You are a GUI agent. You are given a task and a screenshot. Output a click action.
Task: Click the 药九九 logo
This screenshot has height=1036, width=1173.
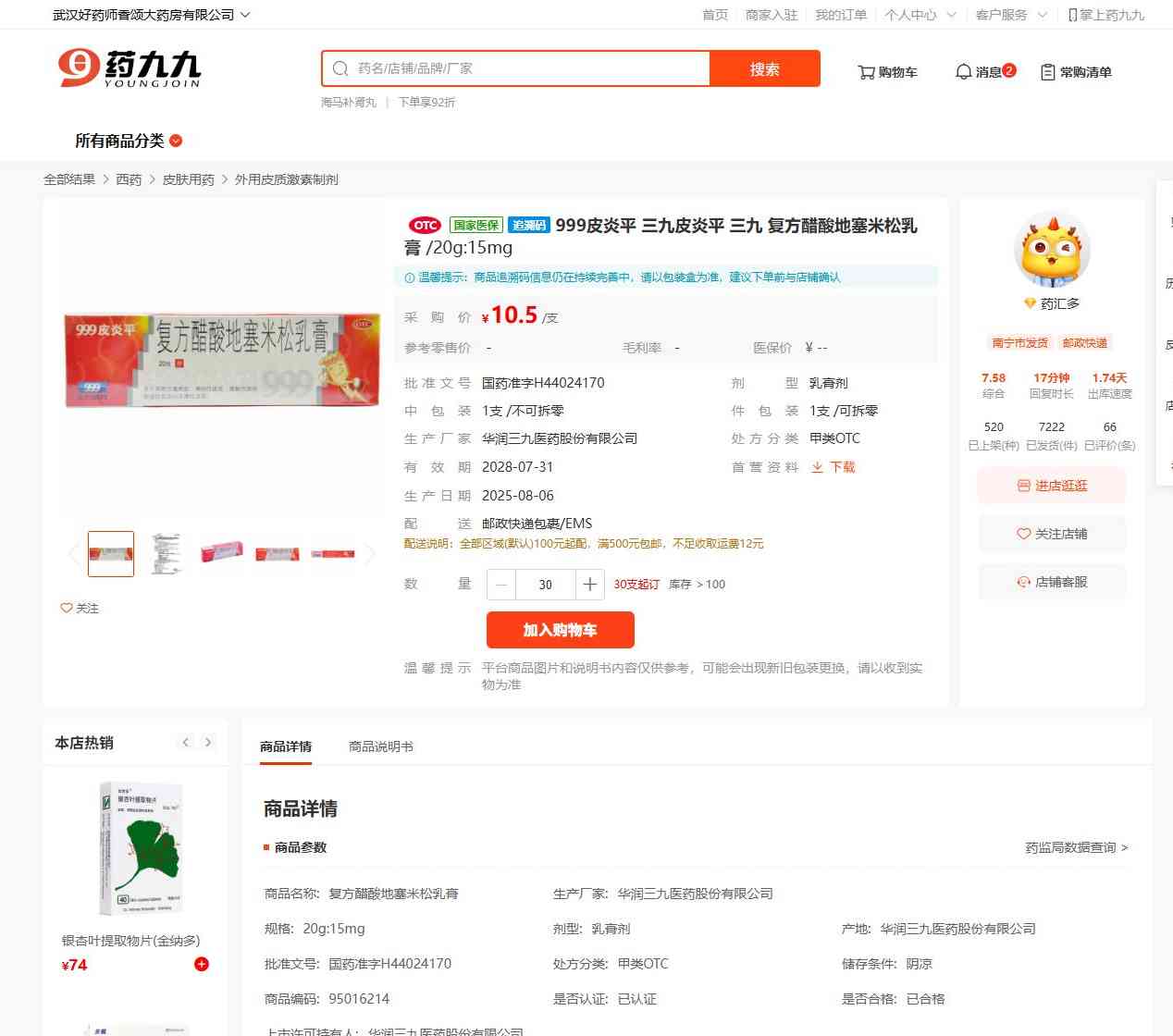[129, 68]
